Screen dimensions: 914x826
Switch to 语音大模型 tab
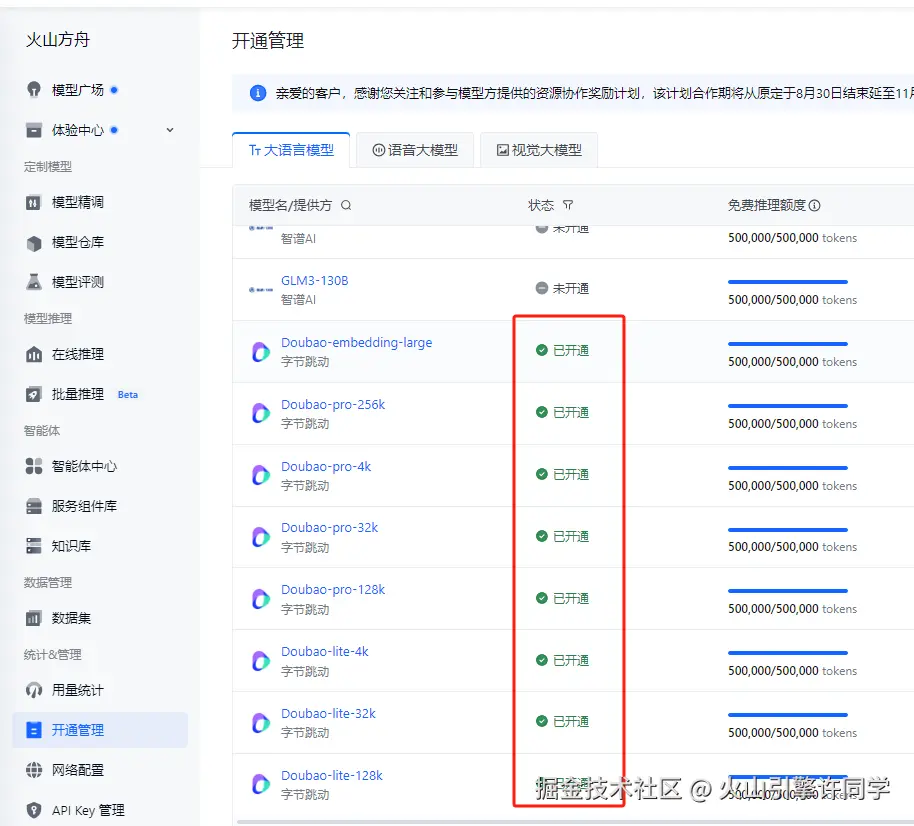415,150
